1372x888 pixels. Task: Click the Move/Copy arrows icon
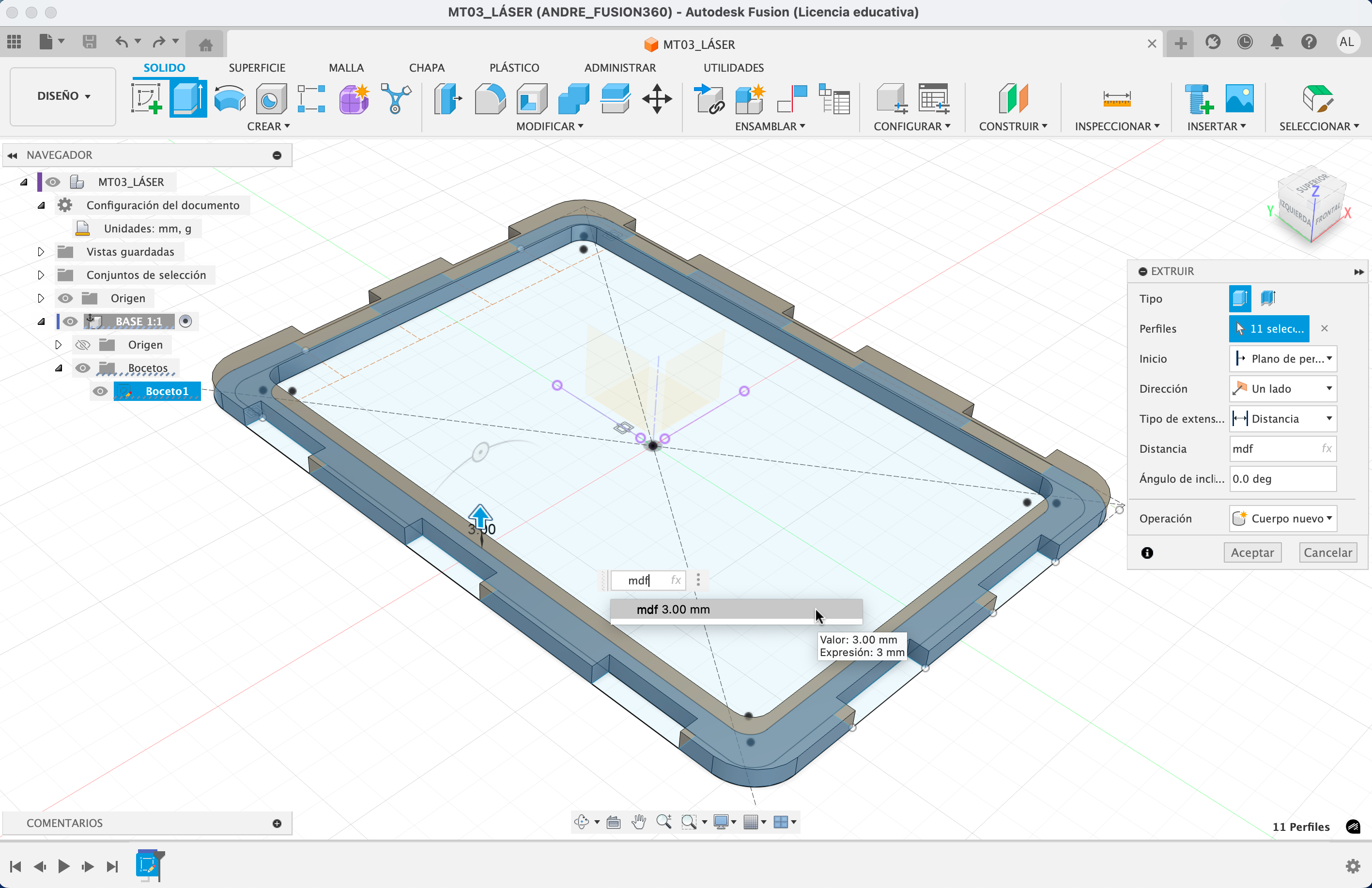tap(657, 99)
